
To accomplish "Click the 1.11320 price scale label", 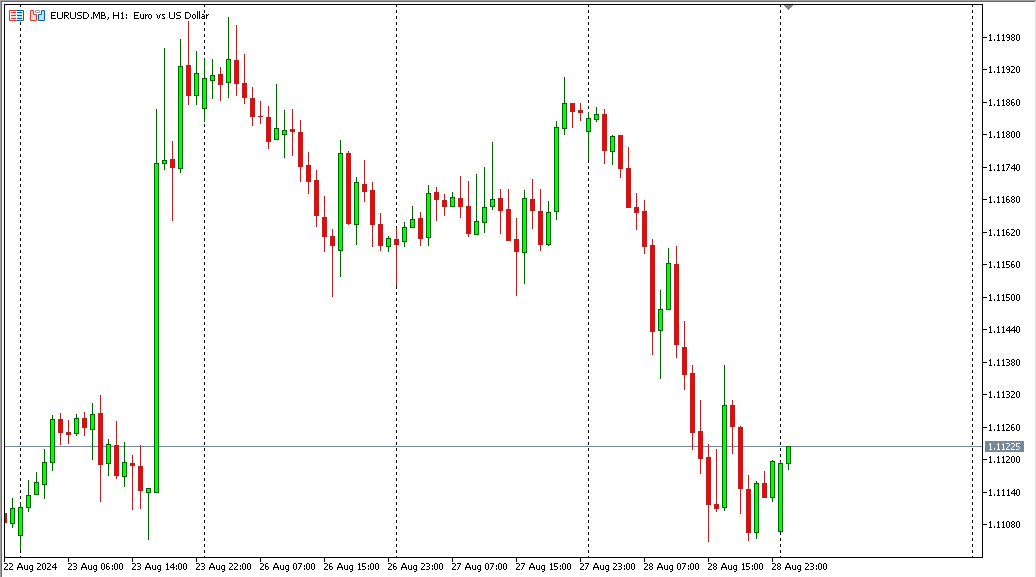I will click(x=1004, y=395).
